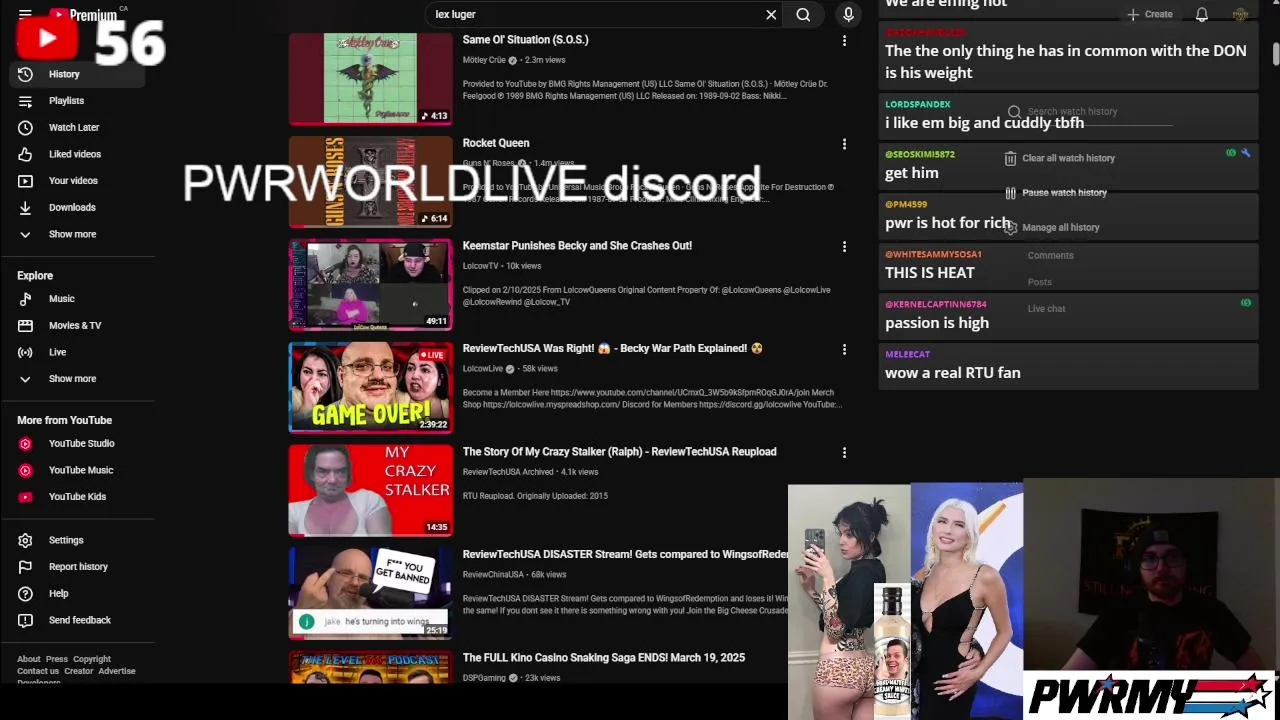Clear the search box text
This screenshot has height=720, width=1280.
(771, 15)
